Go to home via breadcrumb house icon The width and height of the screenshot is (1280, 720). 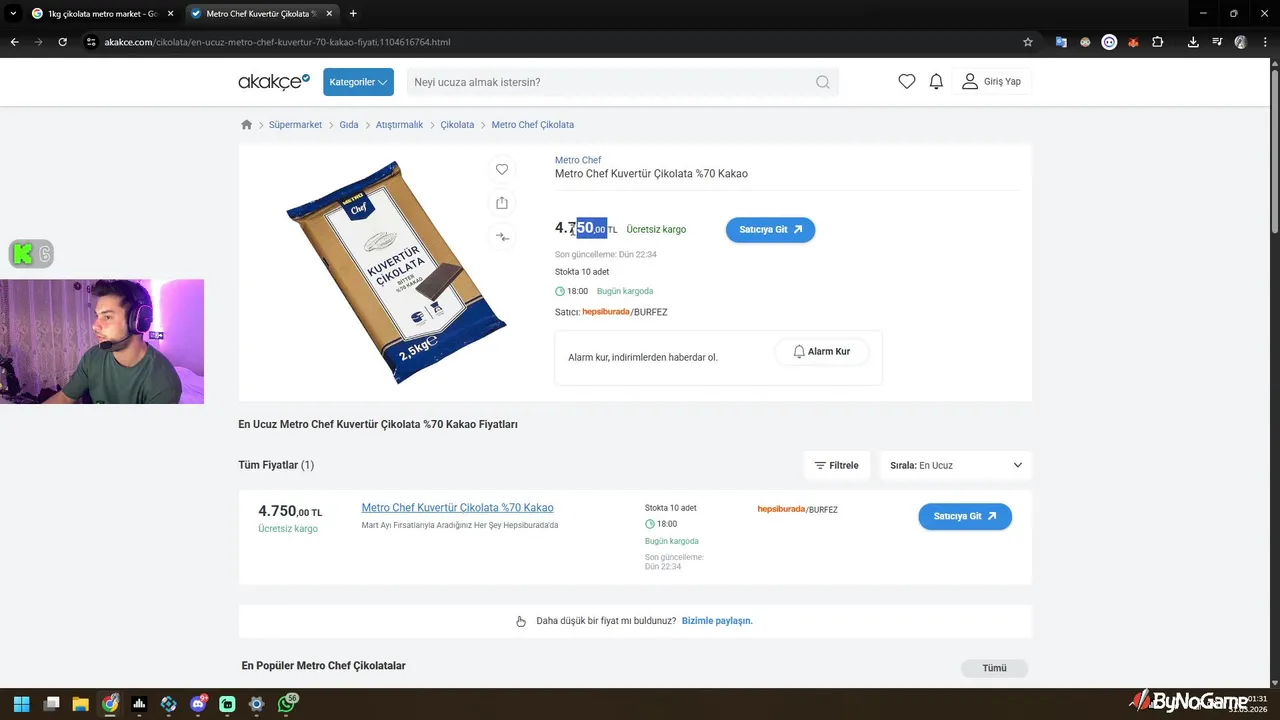(247, 125)
